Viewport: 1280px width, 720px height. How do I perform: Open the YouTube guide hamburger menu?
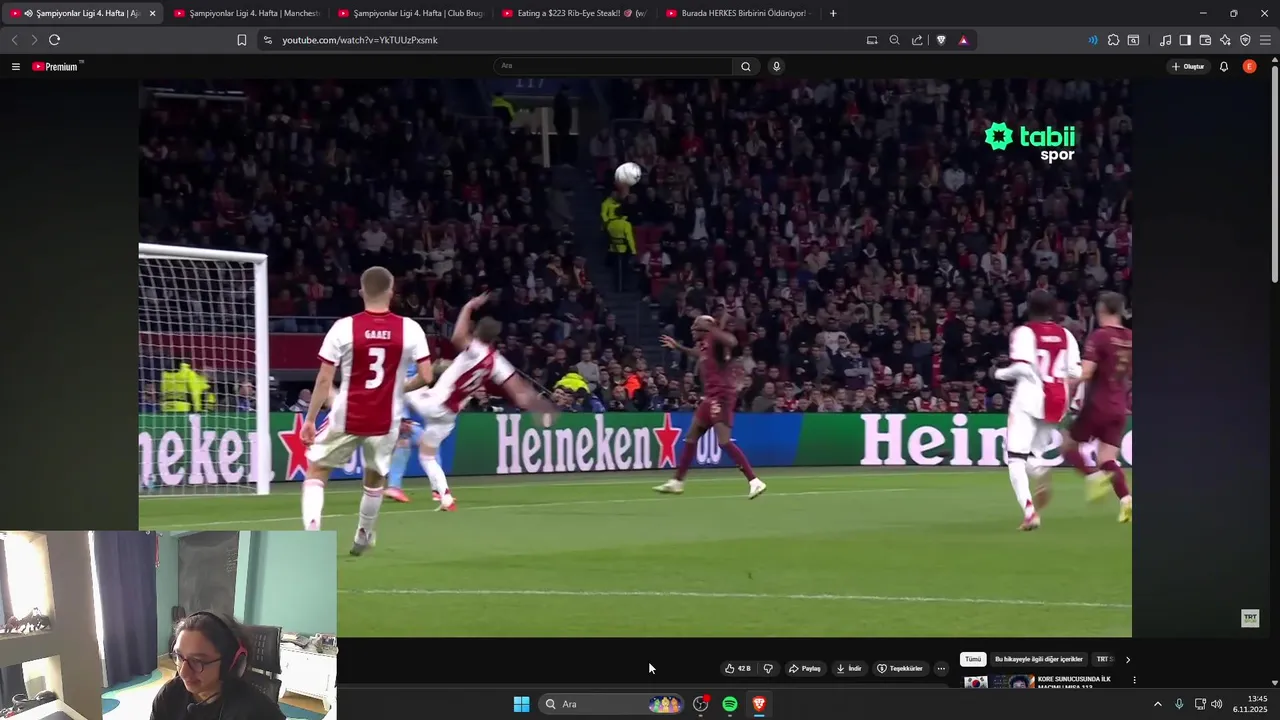click(15, 67)
